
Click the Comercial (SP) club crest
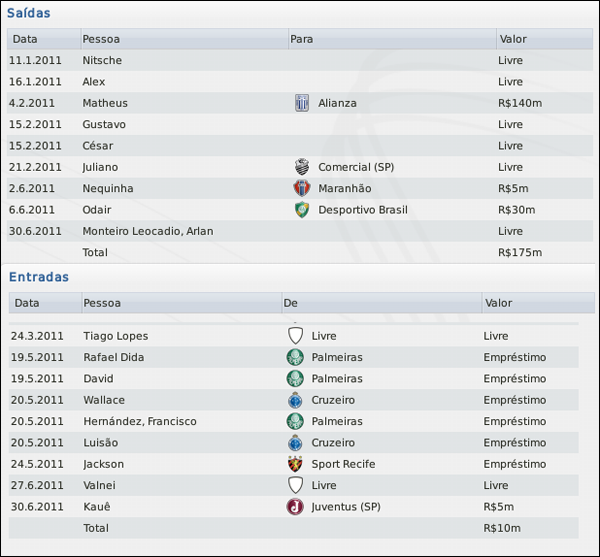click(302, 167)
